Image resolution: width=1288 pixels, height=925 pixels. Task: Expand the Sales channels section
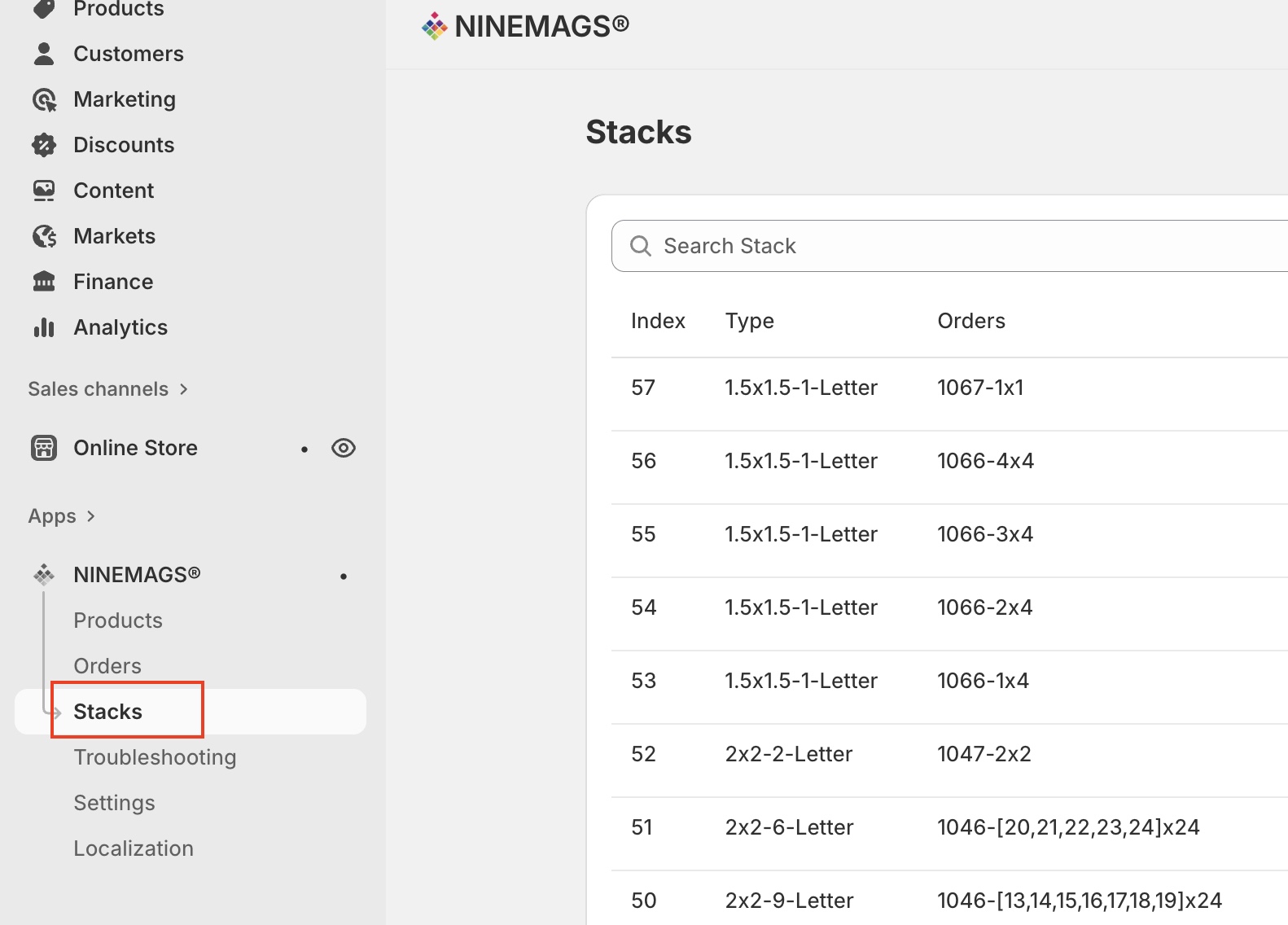(x=108, y=389)
